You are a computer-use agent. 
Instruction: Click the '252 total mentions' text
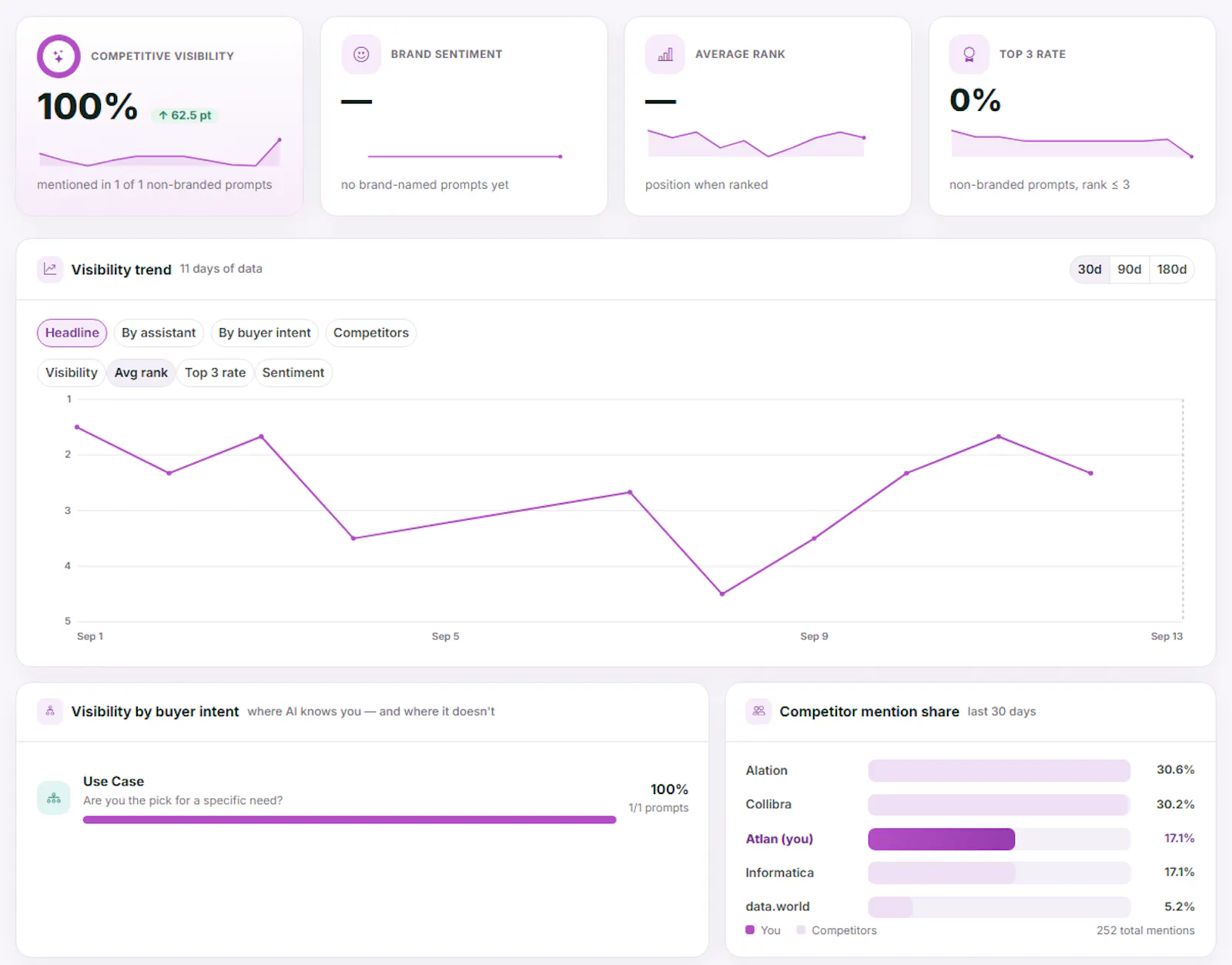click(x=1146, y=930)
